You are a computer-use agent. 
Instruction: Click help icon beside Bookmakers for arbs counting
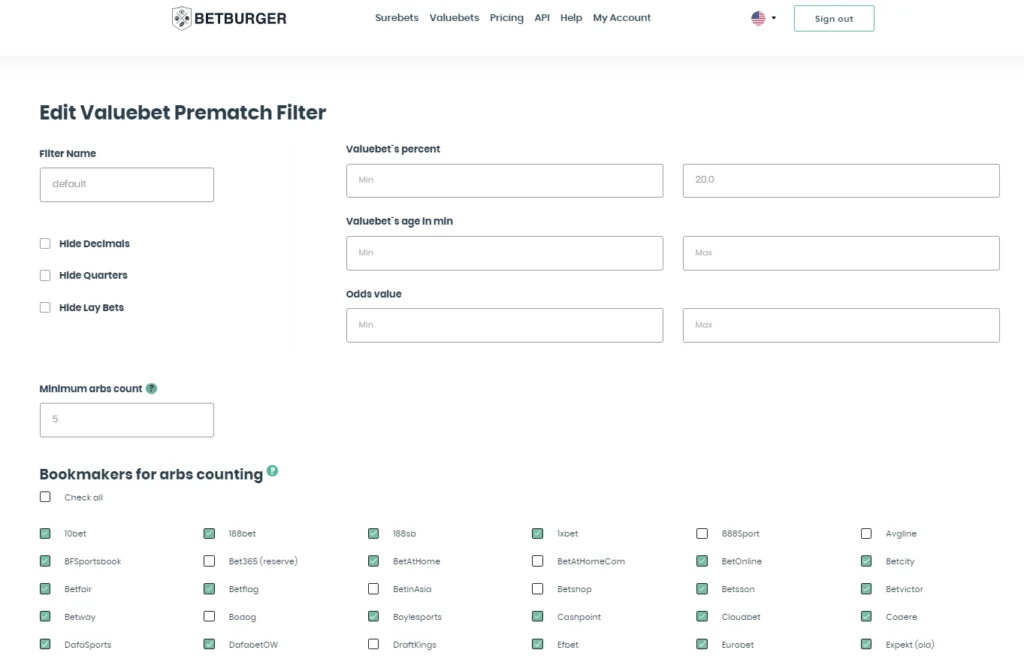click(272, 471)
